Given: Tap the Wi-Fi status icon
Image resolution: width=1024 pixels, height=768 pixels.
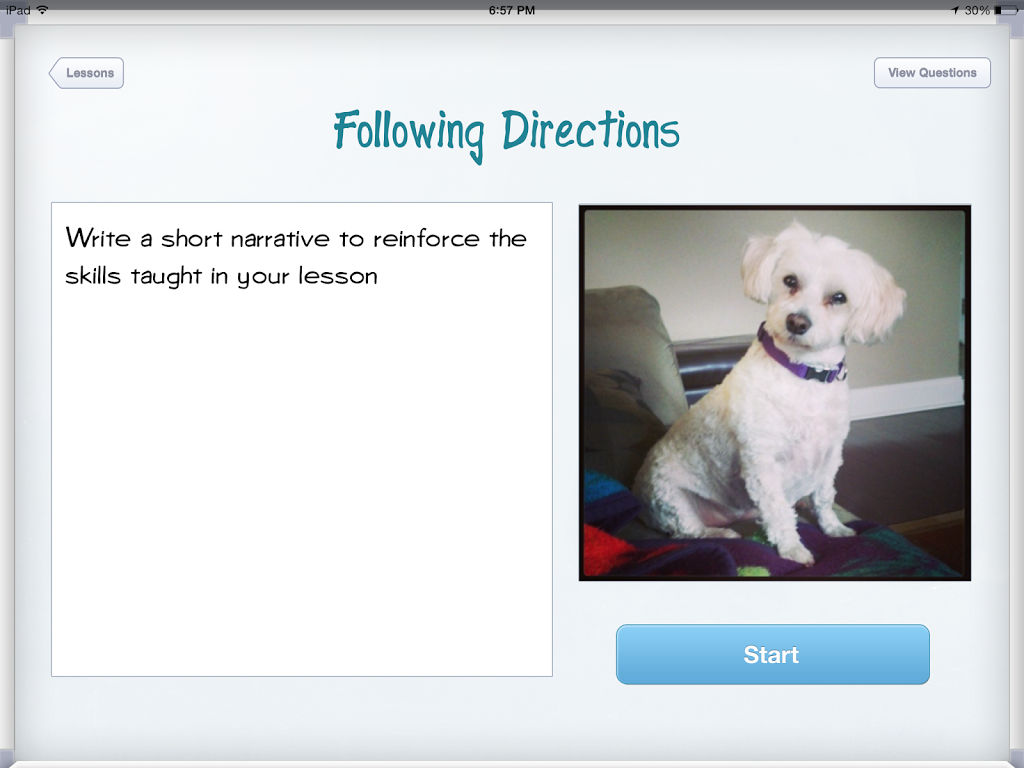Looking at the screenshot, I should coord(42,10).
